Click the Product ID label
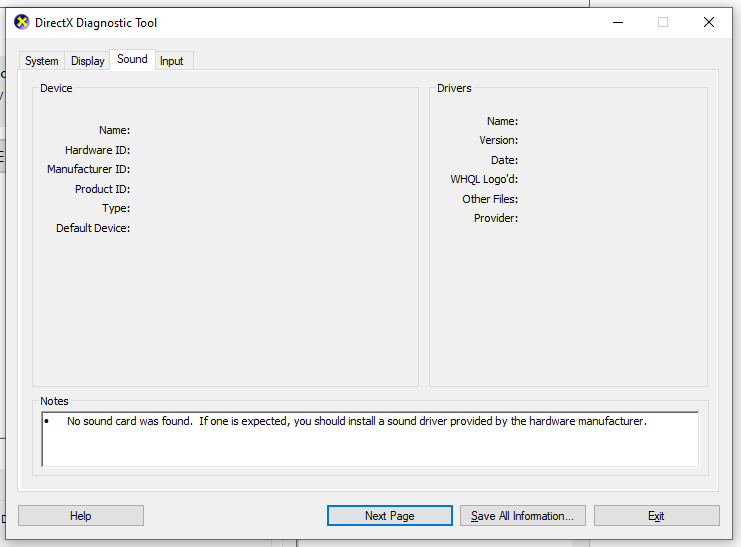The width and height of the screenshot is (741, 547). point(102,189)
